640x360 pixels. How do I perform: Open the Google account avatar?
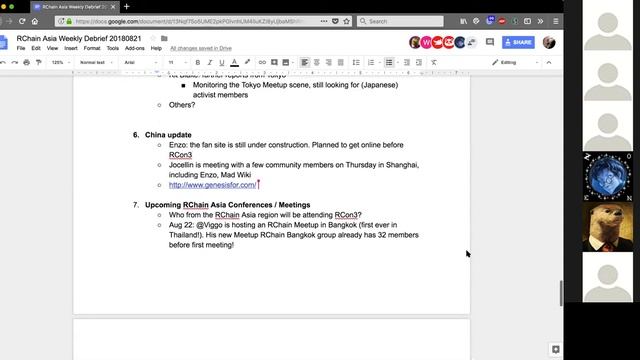click(x=549, y=42)
